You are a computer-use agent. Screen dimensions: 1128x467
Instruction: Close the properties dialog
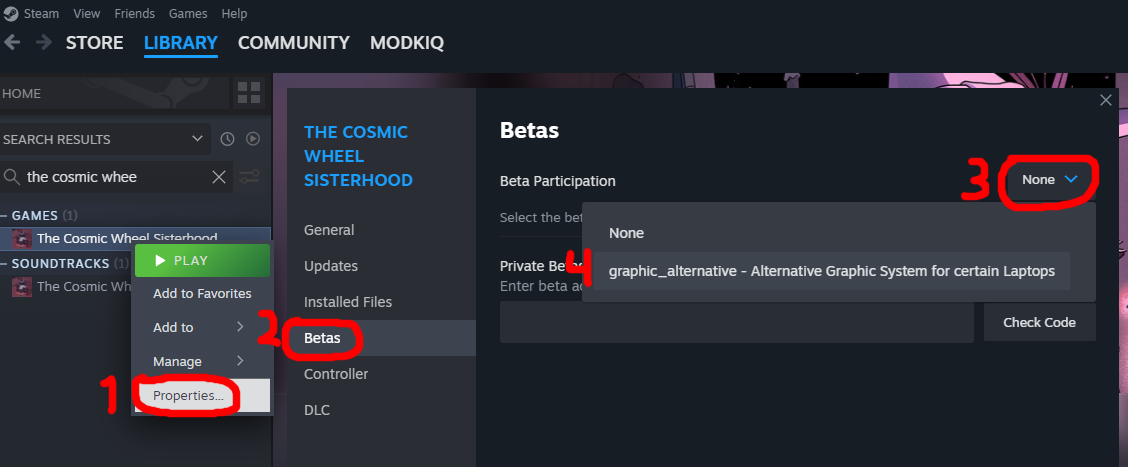coord(1105,101)
